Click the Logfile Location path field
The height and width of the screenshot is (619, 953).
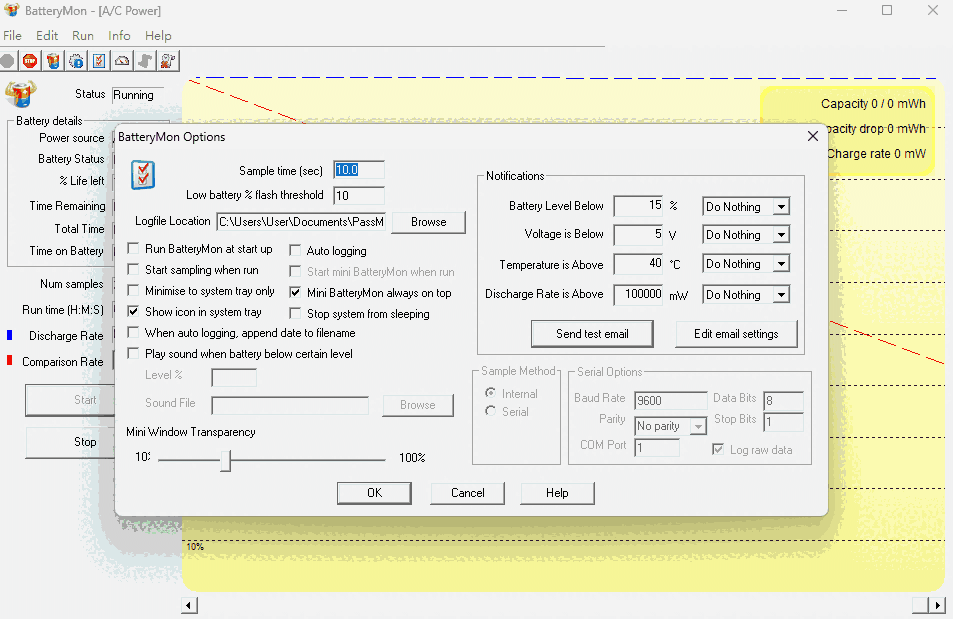(x=301, y=222)
